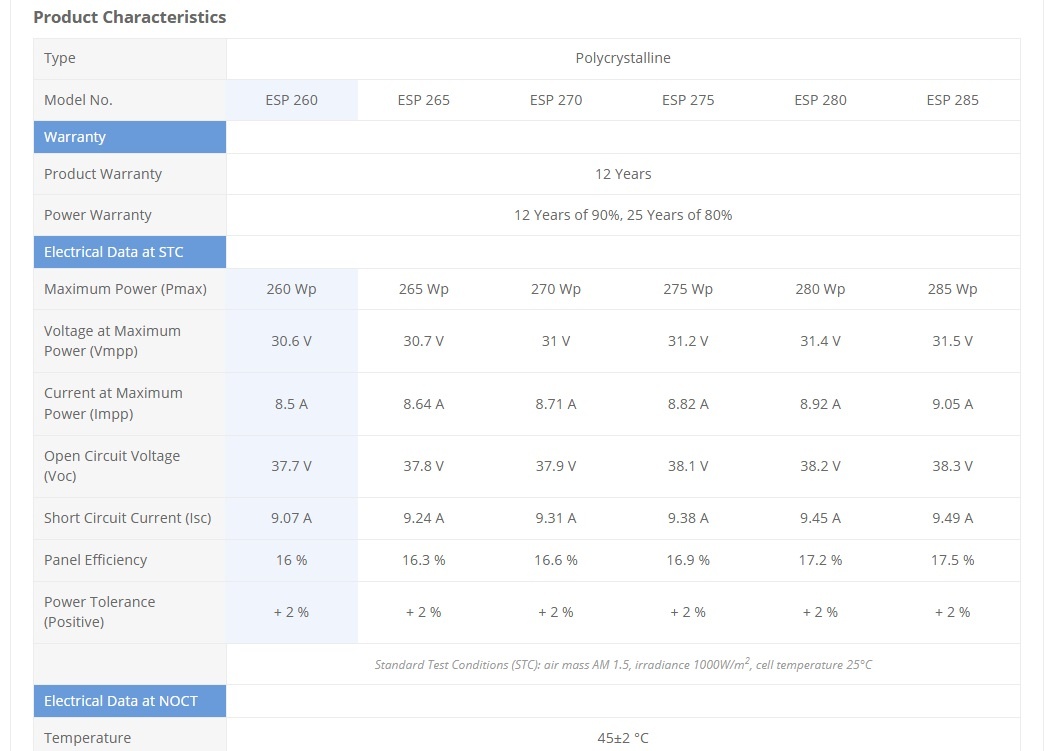Click the 12 Years product warranty value
The image size is (1055, 751).
click(x=623, y=174)
